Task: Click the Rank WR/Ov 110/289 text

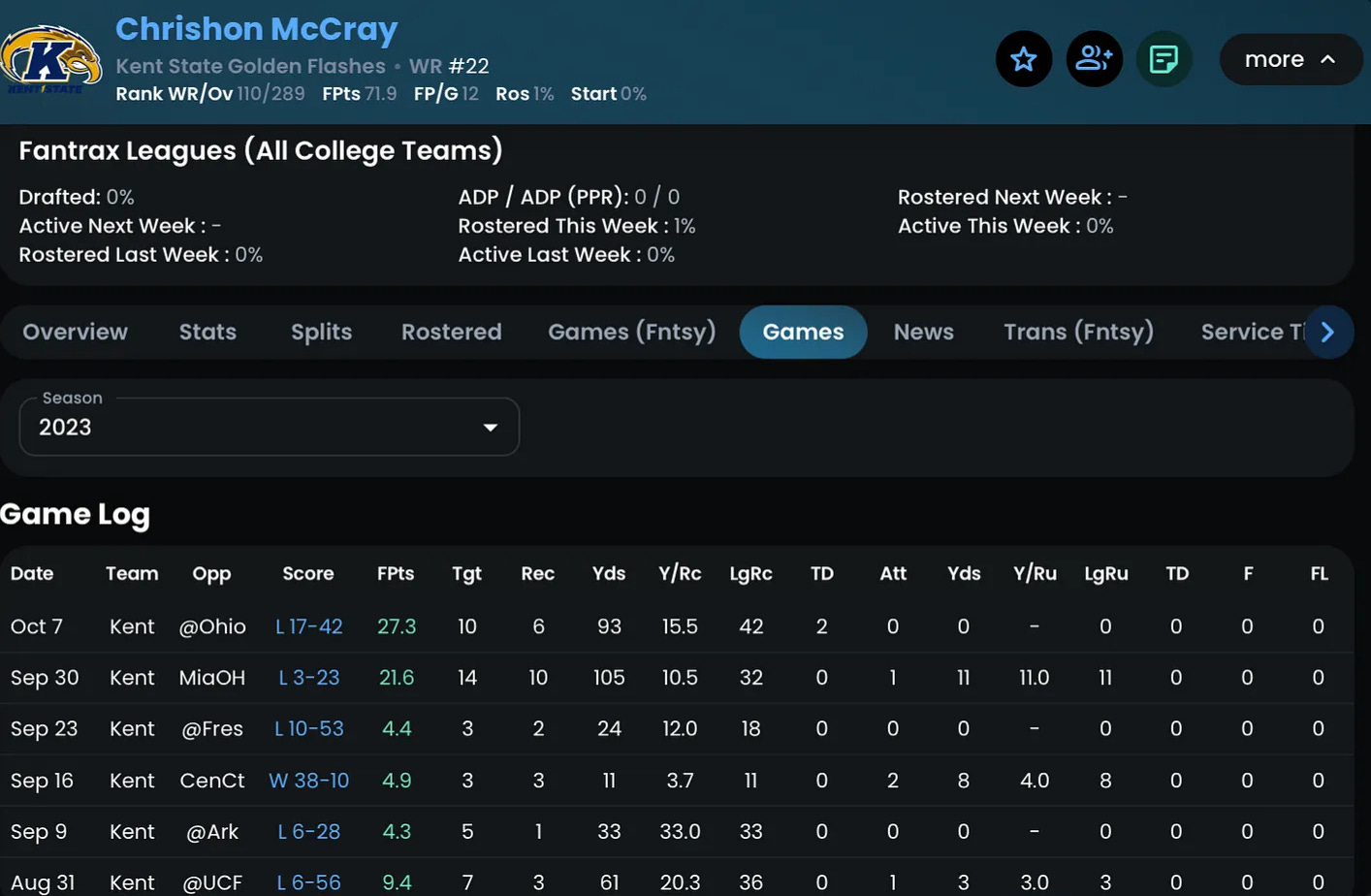Action: tap(210, 94)
